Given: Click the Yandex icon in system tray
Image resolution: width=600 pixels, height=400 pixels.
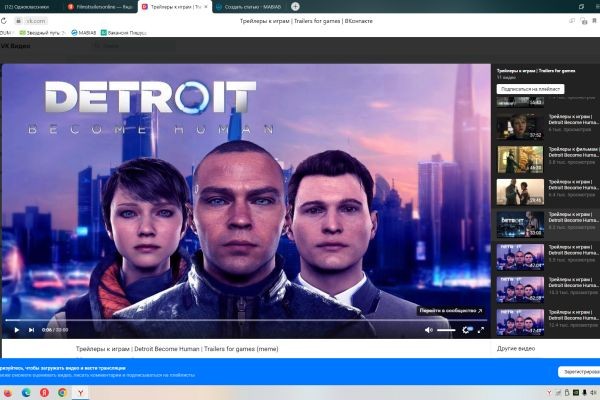Looking at the screenshot, I should tap(549, 393).
